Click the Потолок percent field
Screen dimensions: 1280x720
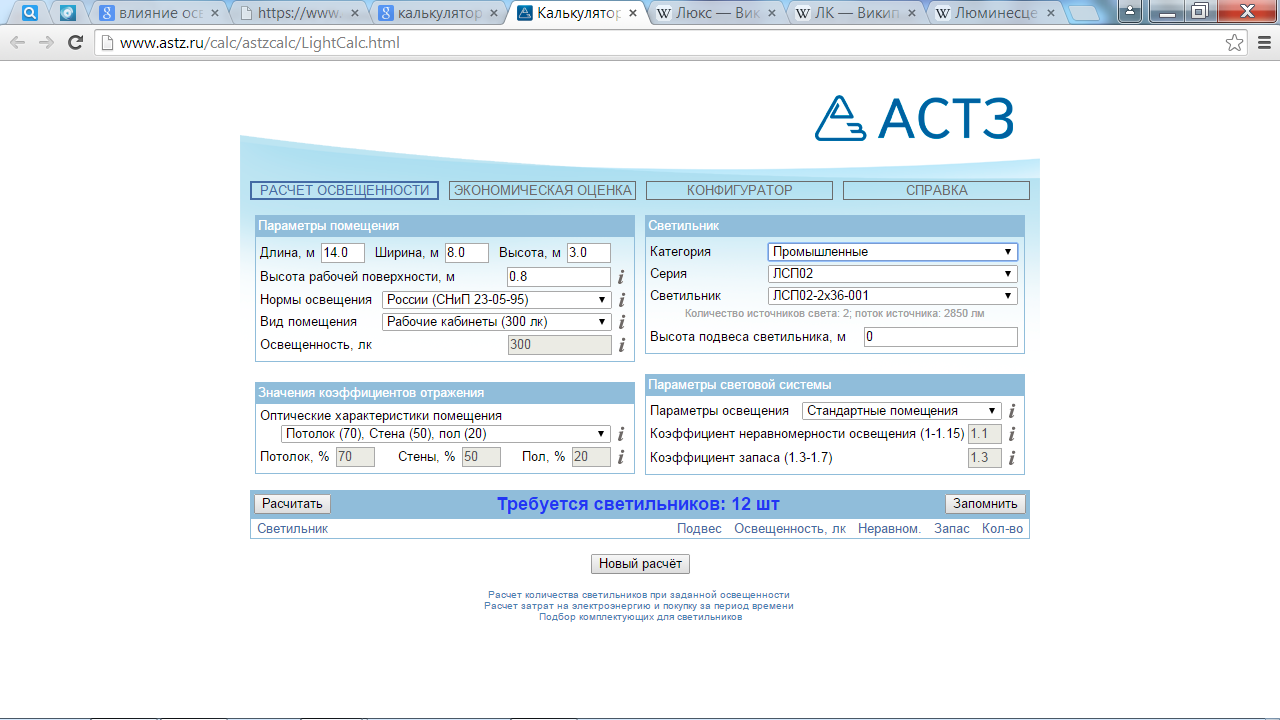point(355,457)
